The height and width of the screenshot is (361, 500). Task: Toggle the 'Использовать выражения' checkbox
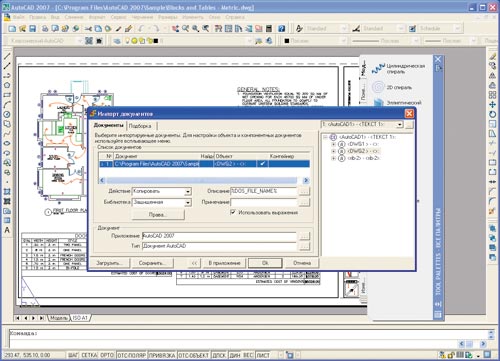pos(233,212)
